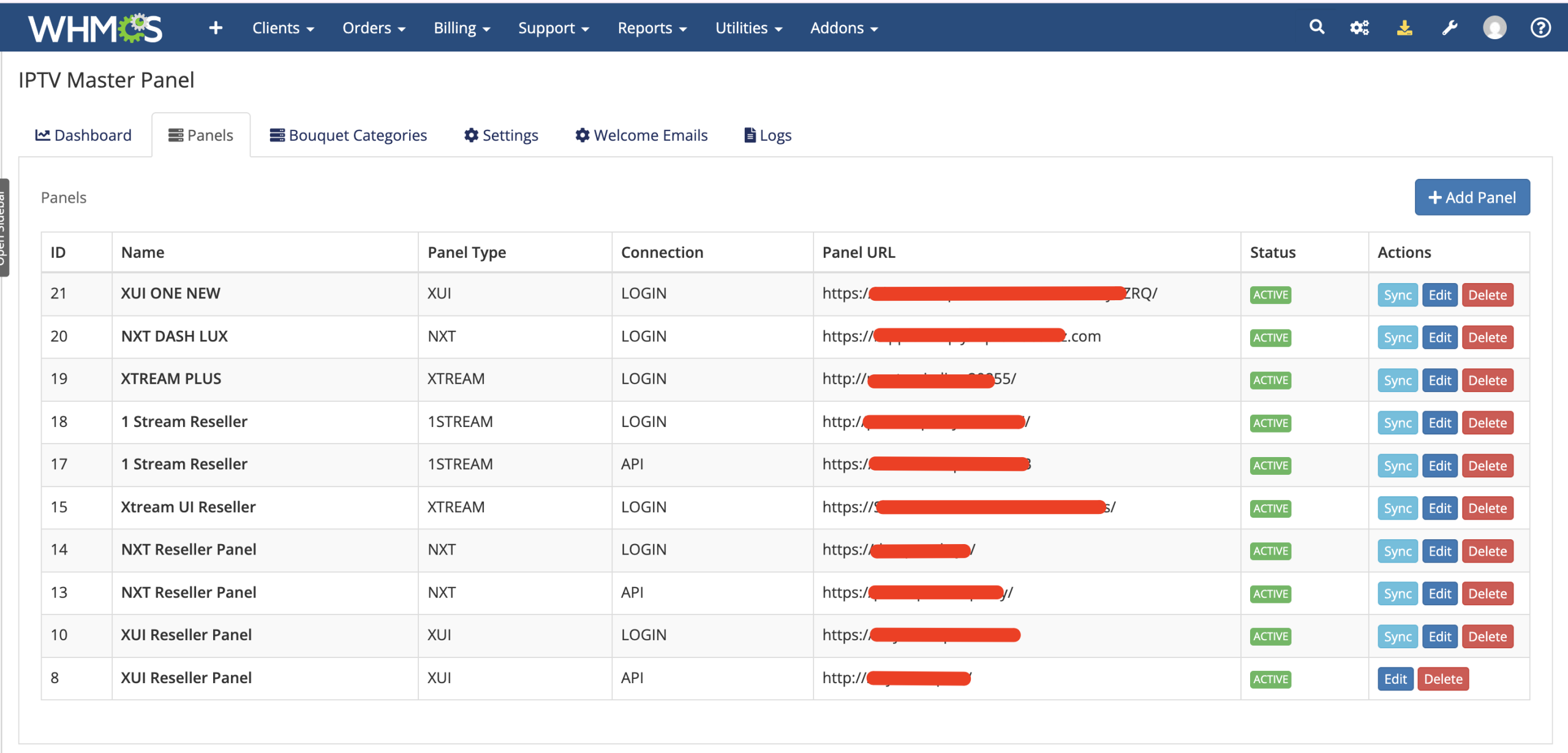Click the XTREAM PLUS name cell
Image resolution: width=1568 pixels, height=753 pixels.
point(265,379)
